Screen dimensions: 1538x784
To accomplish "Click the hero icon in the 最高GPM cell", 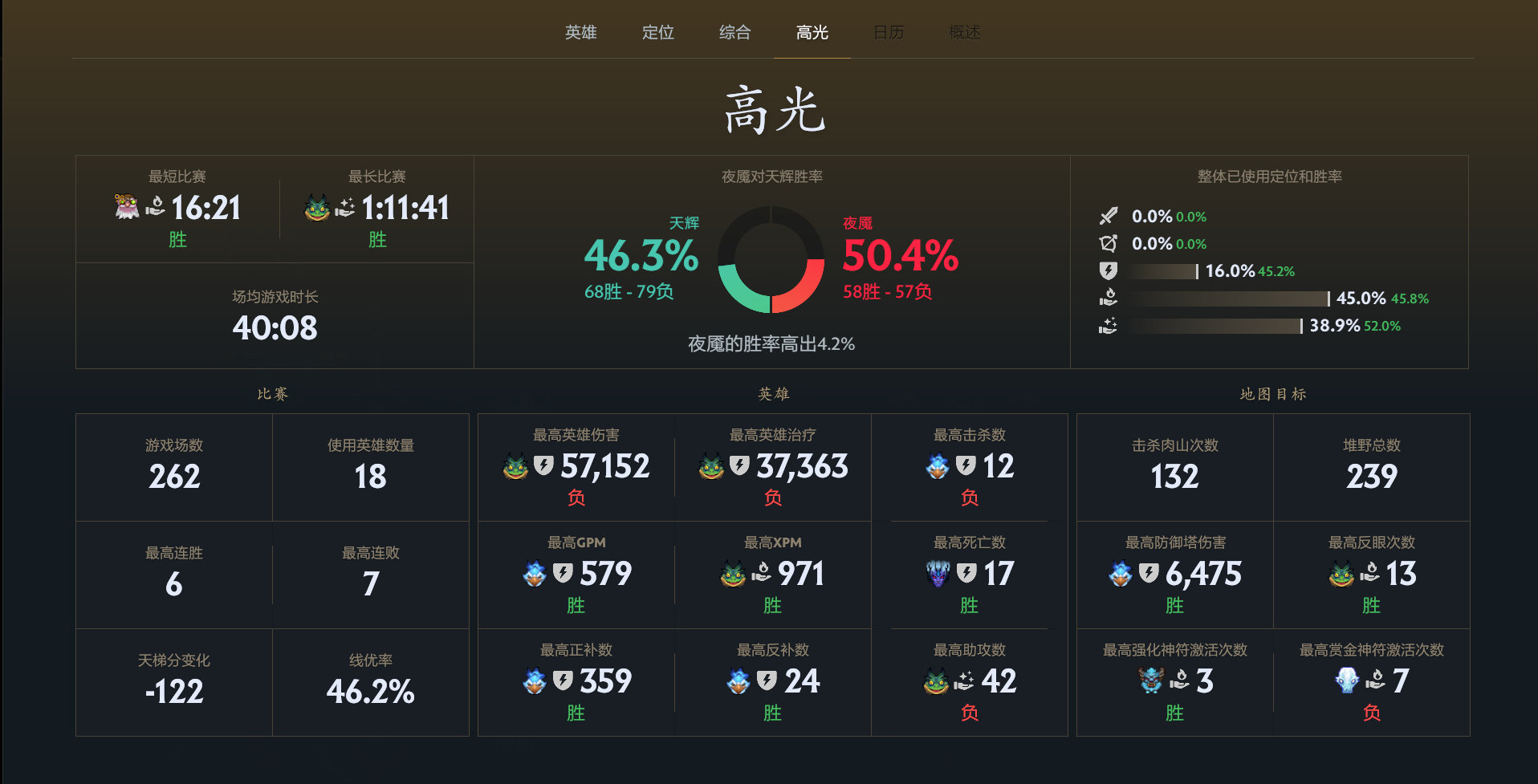I will pos(534,575).
